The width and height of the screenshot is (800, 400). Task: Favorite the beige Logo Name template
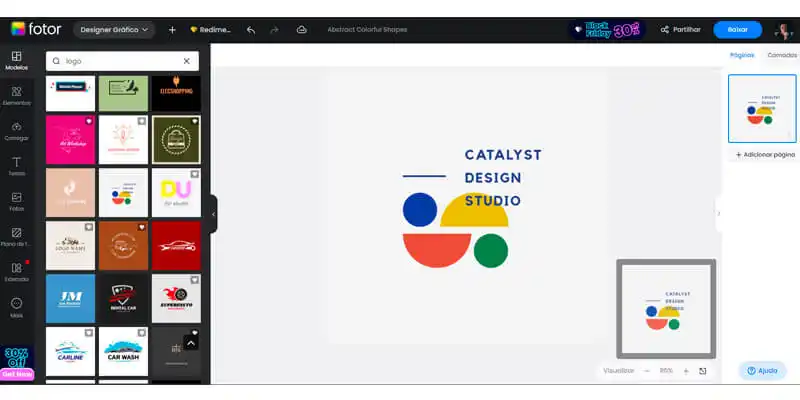(x=89, y=227)
